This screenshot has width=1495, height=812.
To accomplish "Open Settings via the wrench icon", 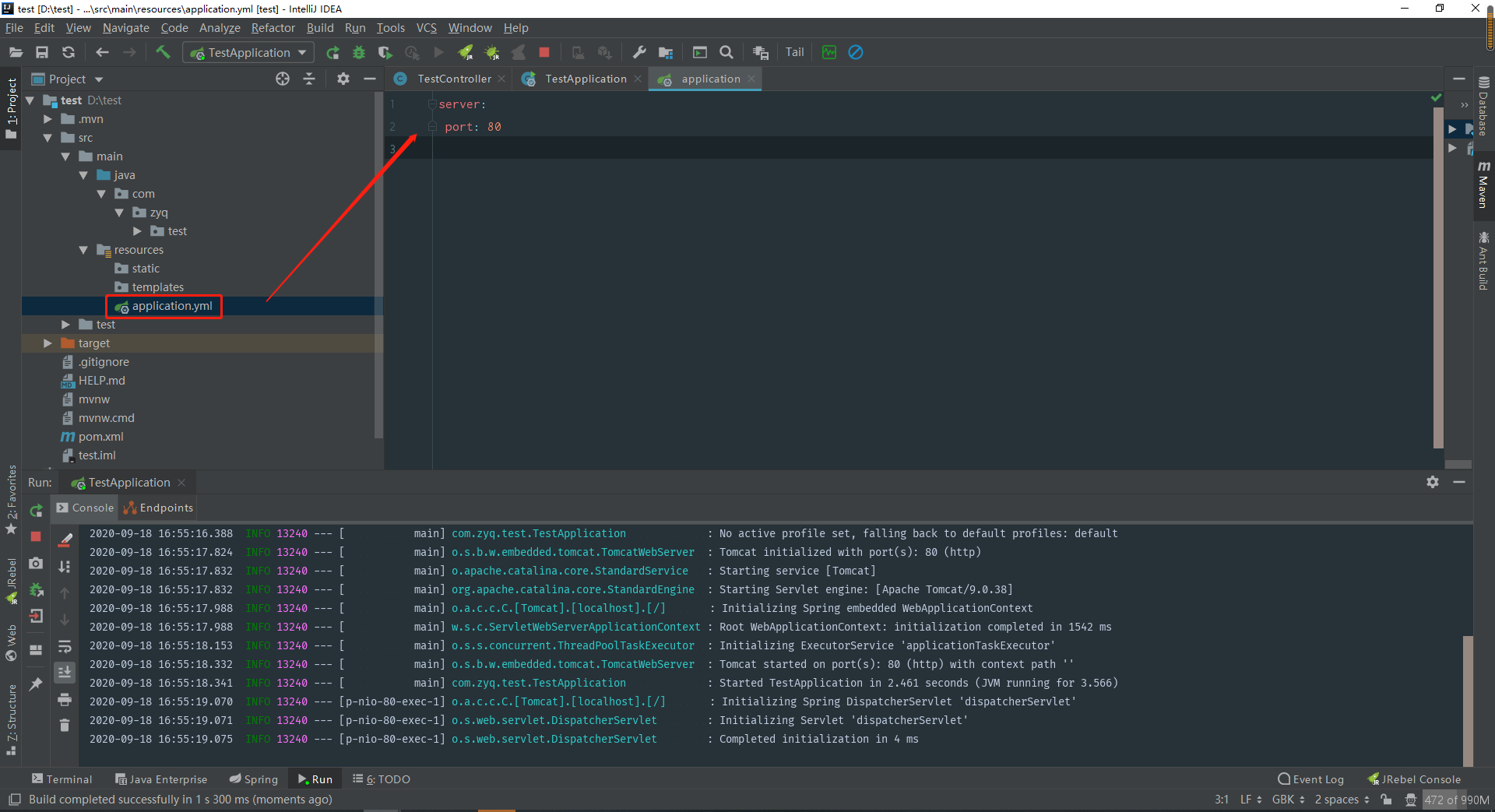I will [639, 52].
